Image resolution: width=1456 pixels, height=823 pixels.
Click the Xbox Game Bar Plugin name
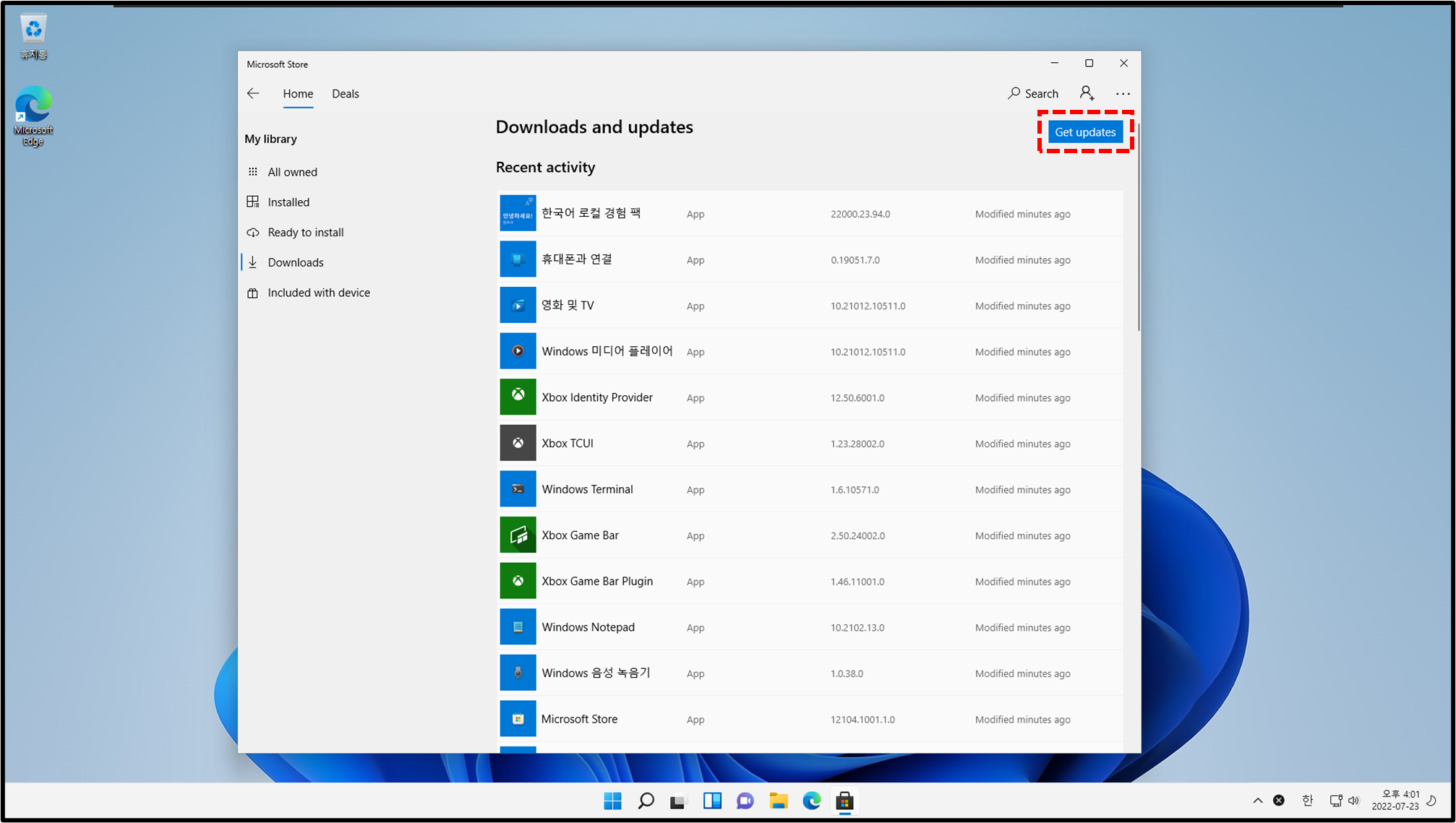[597, 581]
